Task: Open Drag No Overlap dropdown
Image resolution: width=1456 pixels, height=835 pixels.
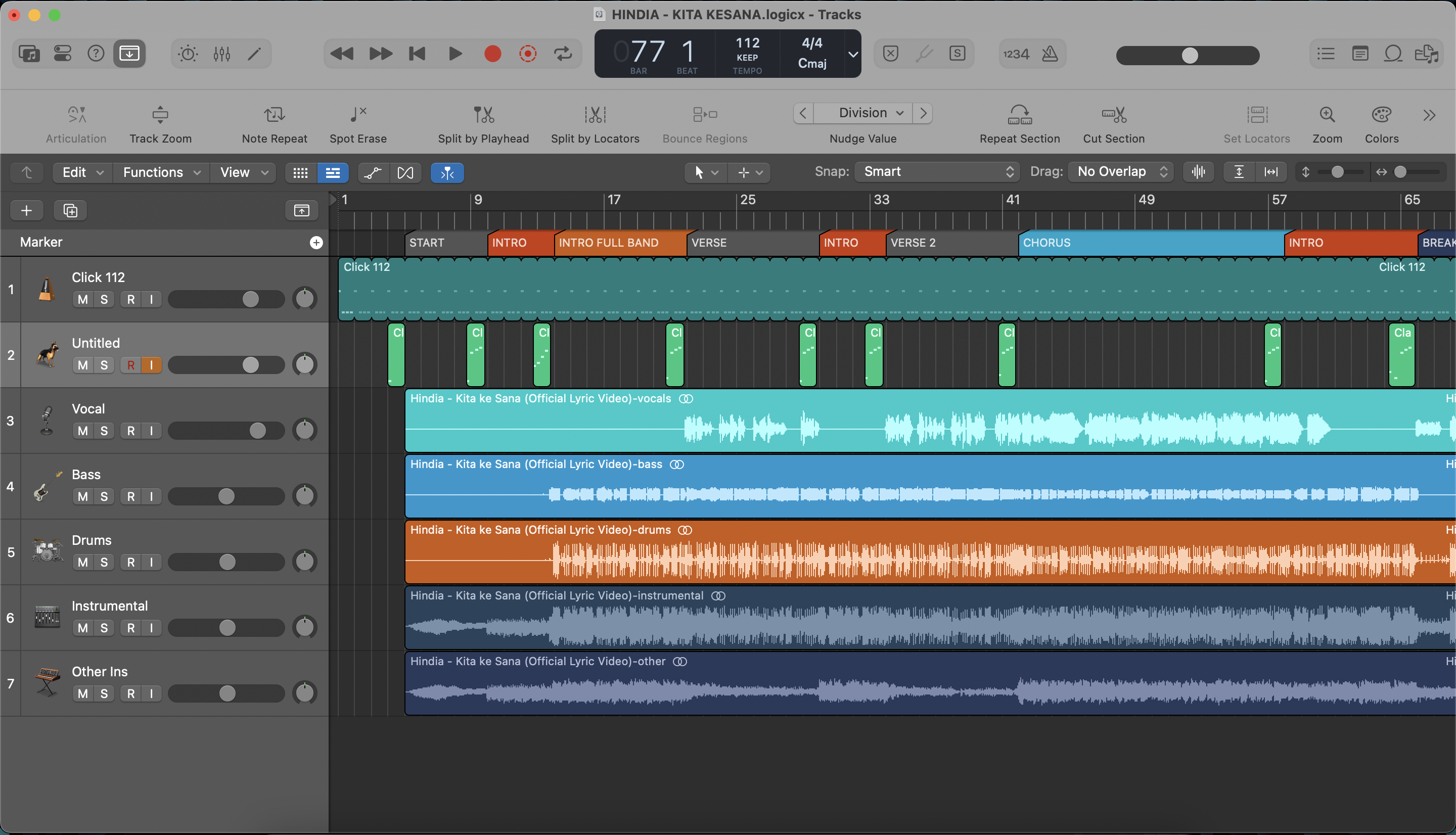Action: [x=1120, y=171]
